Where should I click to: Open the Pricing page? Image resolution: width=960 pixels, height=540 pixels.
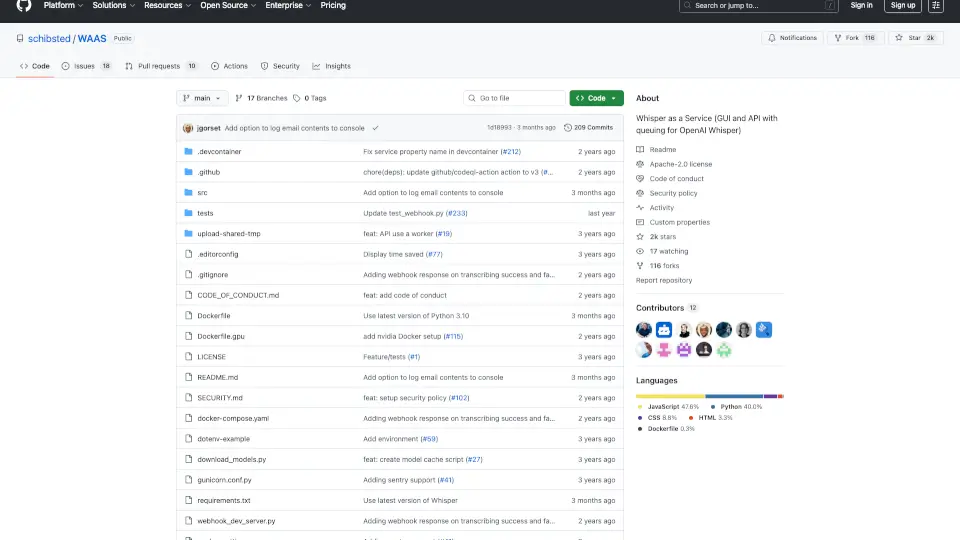click(333, 6)
